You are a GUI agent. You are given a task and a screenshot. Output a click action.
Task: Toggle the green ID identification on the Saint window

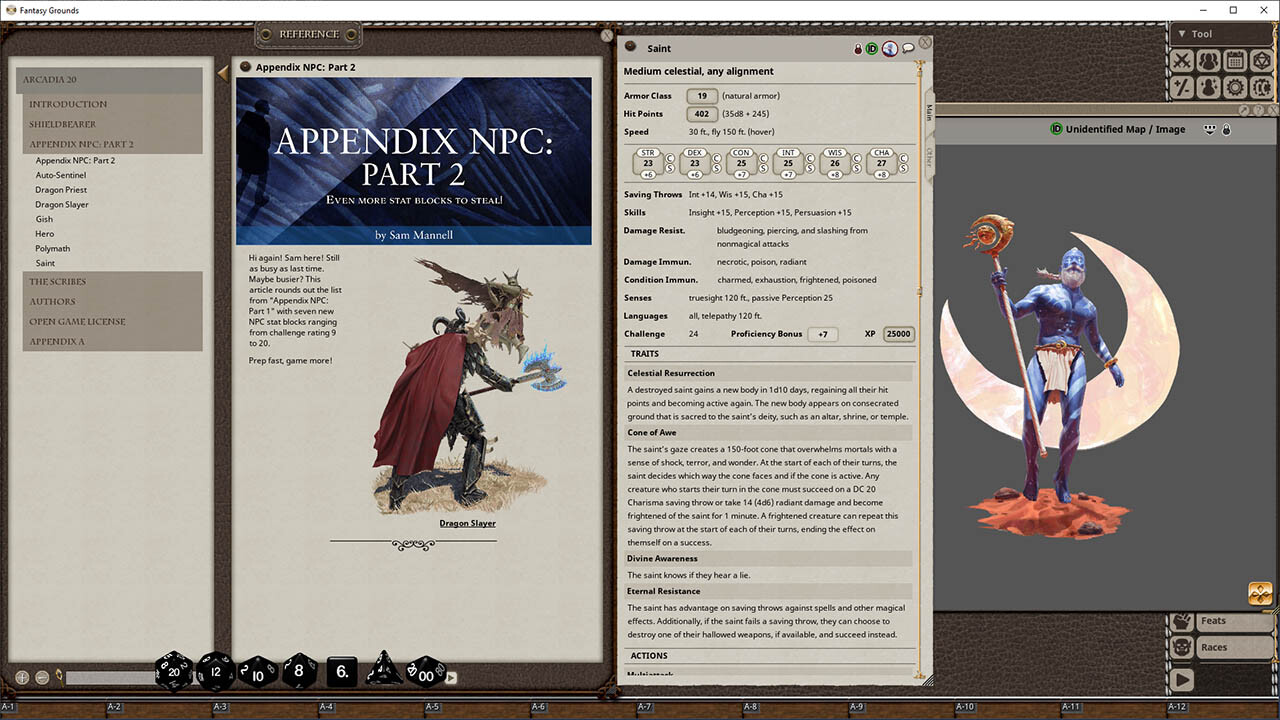(x=871, y=48)
